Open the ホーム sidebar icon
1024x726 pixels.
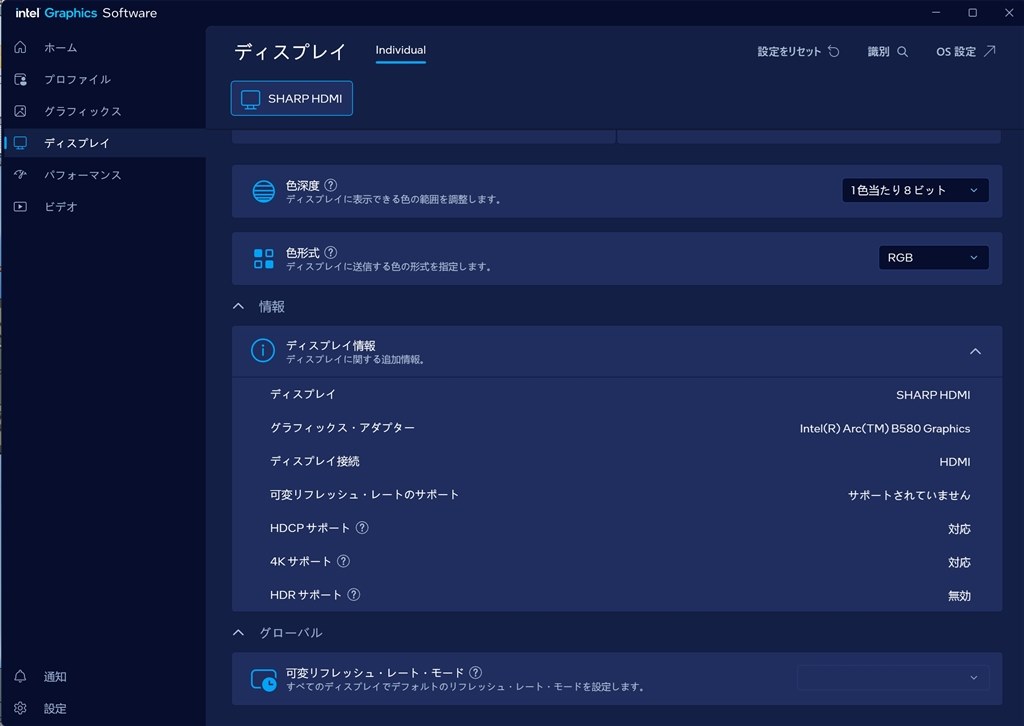point(20,47)
